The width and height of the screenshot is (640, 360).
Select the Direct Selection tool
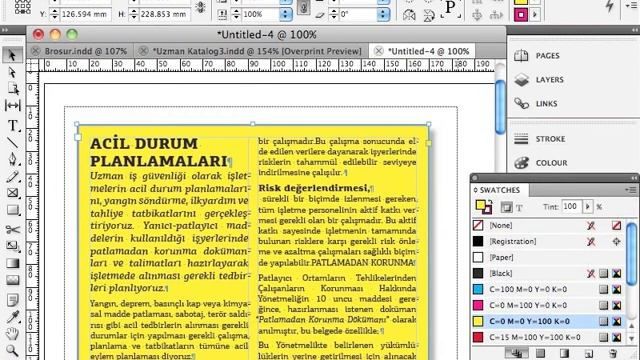pos(12,72)
